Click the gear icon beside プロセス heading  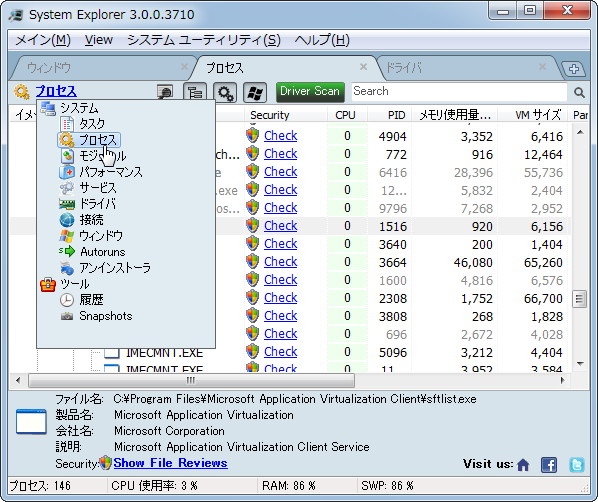(x=22, y=92)
